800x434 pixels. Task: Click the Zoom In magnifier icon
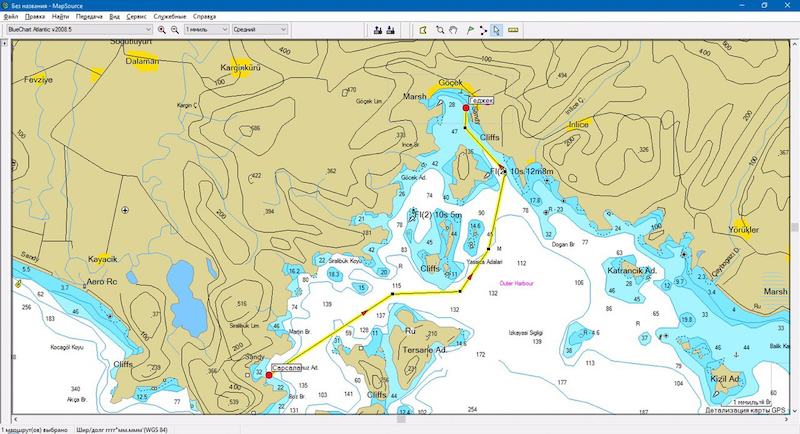[x=162, y=30]
